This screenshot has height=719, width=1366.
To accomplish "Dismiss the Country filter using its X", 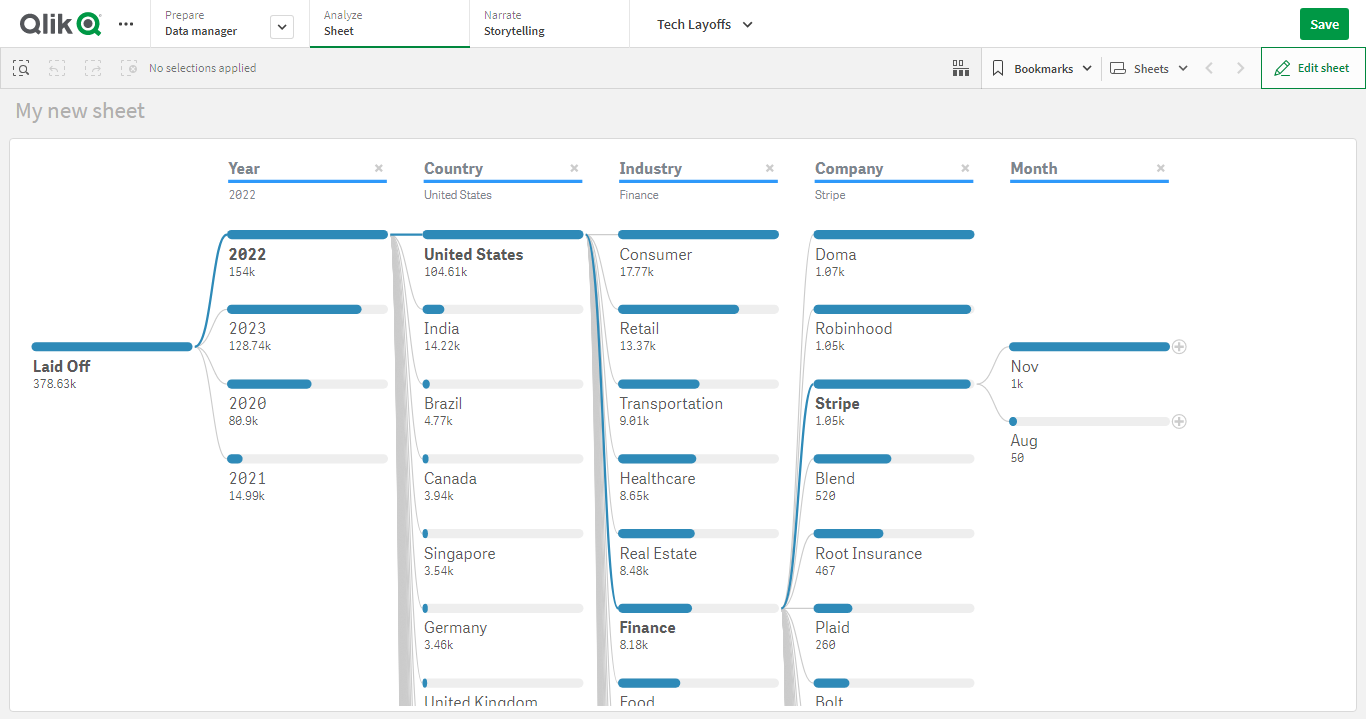I will 574,168.
